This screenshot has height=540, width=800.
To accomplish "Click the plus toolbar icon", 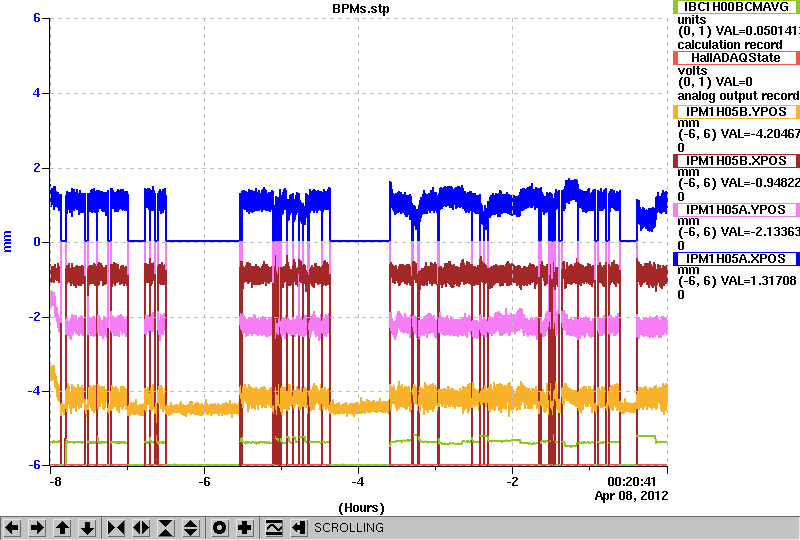I will [244, 527].
